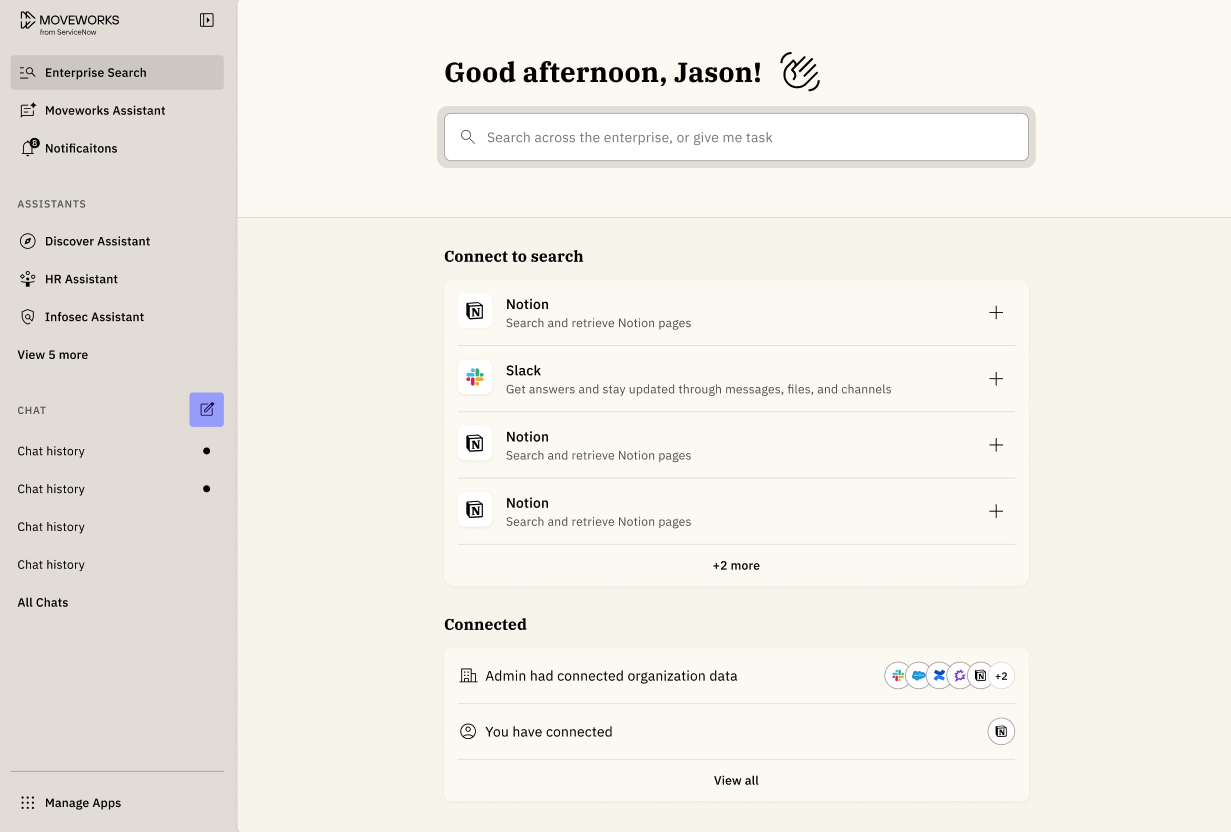Click the CHAT section label
This screenshot has width=1231, height=832.
[x=32, y=410]
